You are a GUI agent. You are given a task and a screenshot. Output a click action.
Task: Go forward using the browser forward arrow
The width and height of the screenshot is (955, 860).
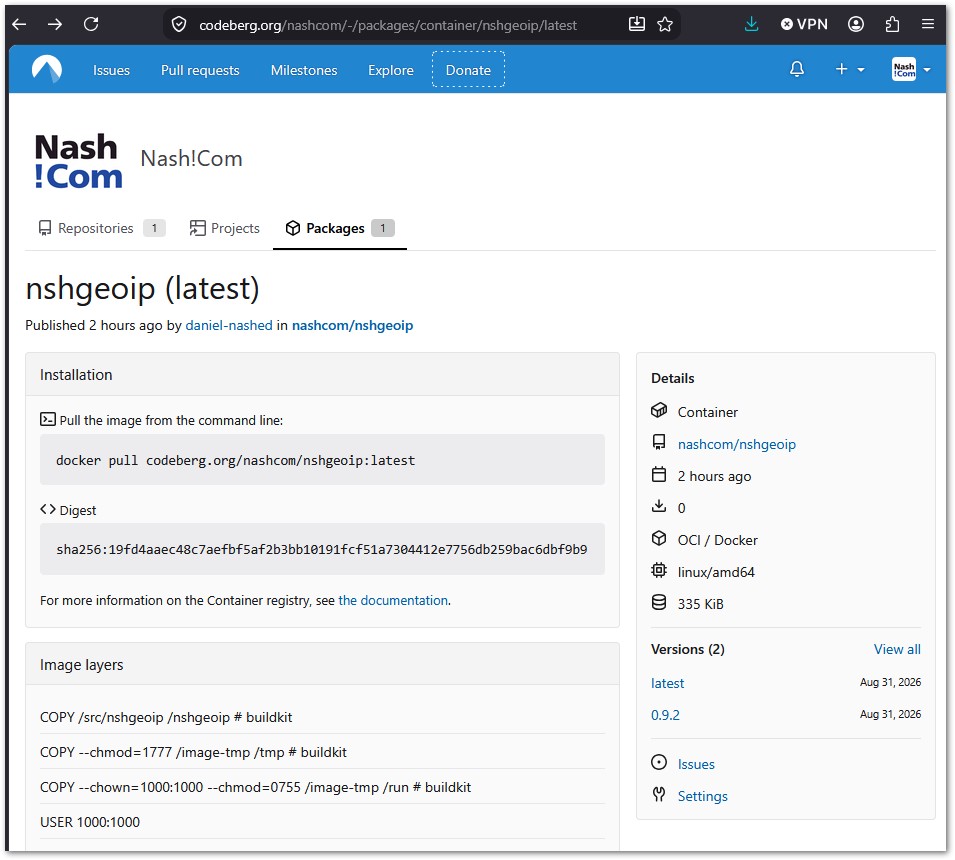[x=55, y=24]
